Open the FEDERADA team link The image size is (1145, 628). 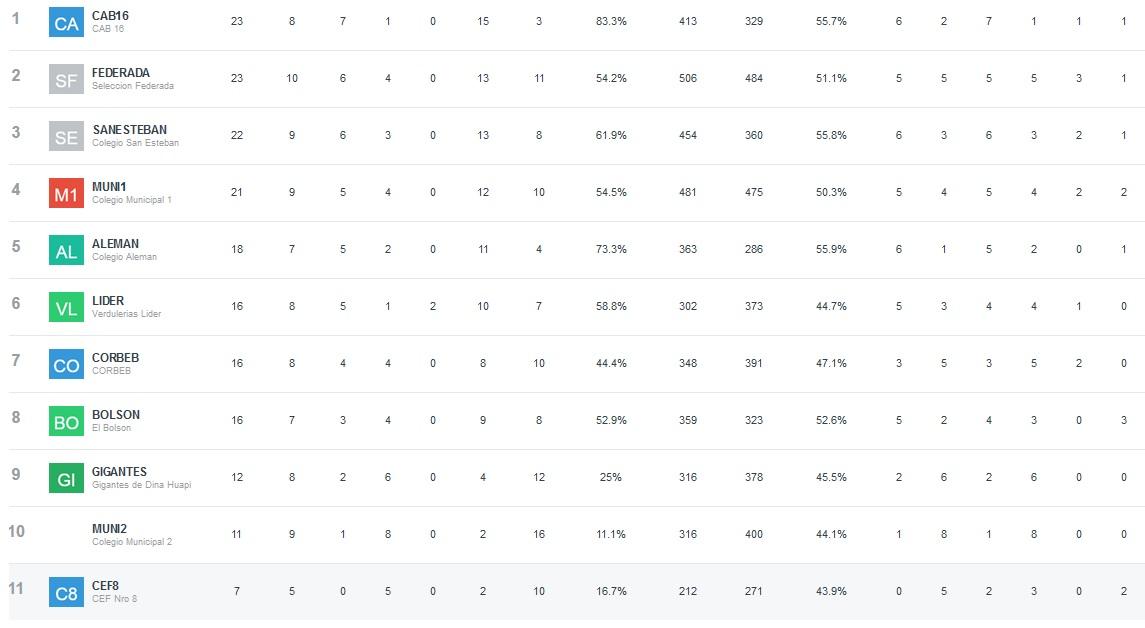tap(121, 73)
